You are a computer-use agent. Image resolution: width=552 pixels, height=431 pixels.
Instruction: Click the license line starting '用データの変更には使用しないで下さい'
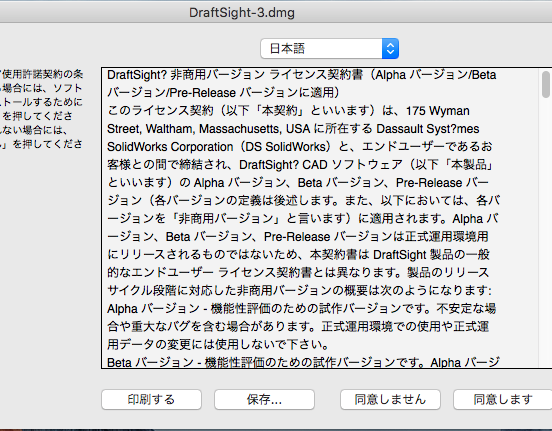tap(218, 344)
